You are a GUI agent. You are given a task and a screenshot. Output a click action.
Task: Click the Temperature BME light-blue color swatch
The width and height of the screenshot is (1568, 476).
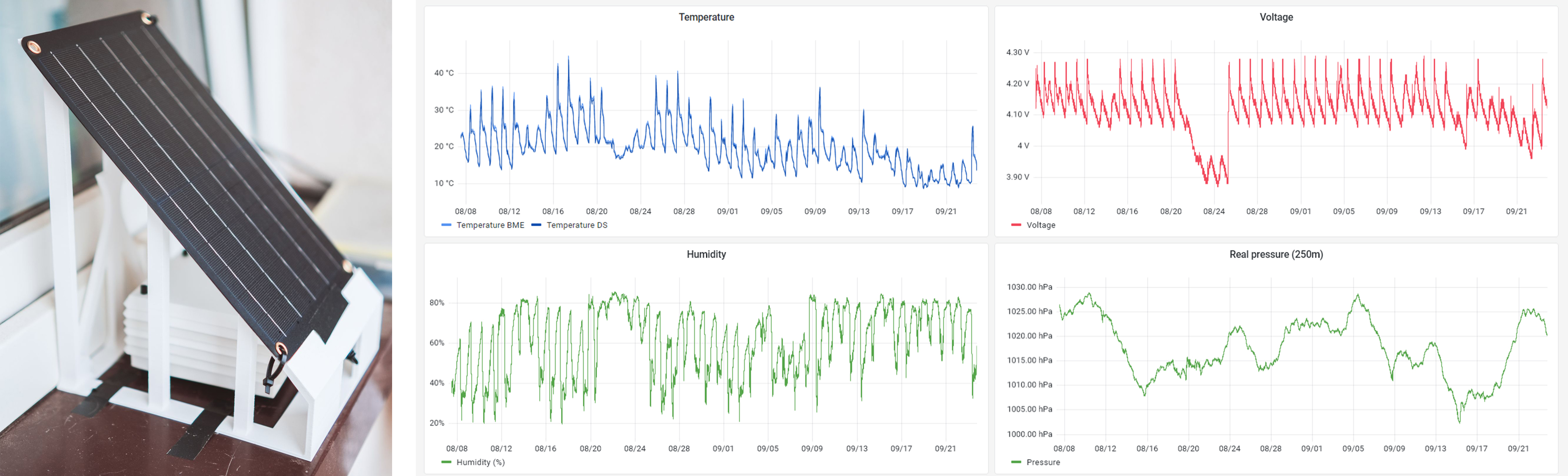(x=446, y=225)
